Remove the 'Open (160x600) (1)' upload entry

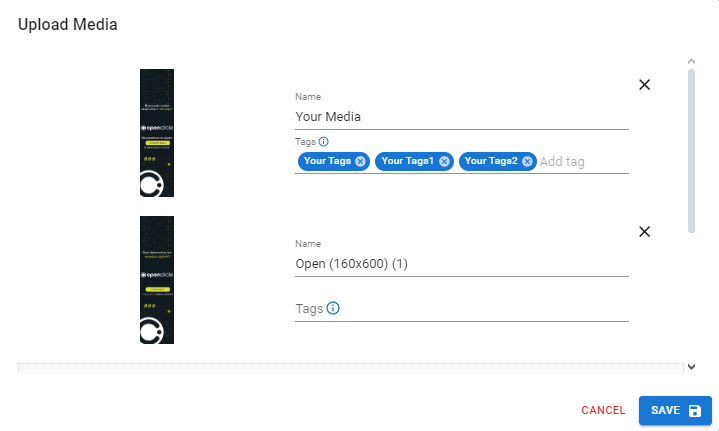point(644,232)
